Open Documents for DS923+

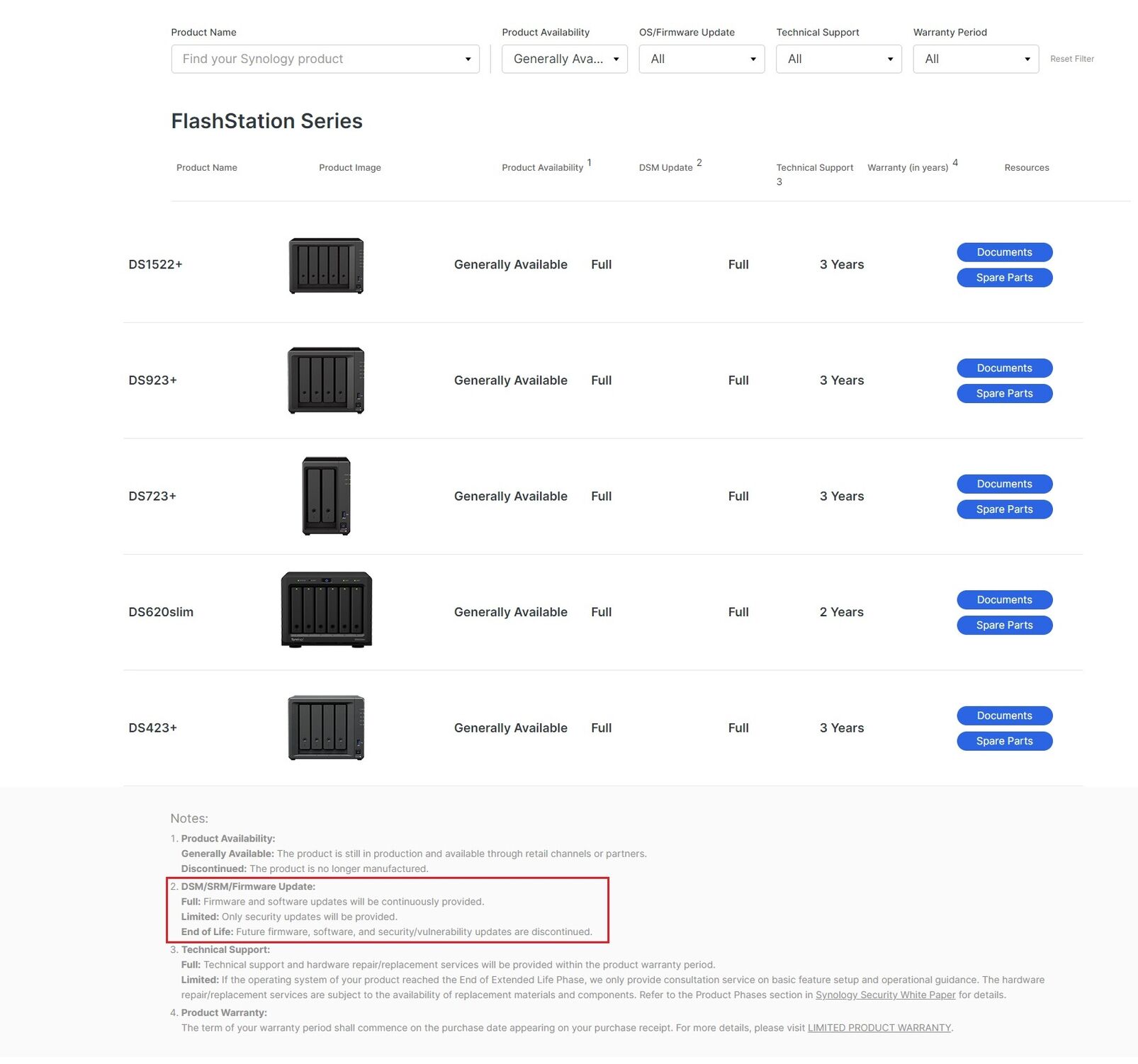tap(1004, 368)
